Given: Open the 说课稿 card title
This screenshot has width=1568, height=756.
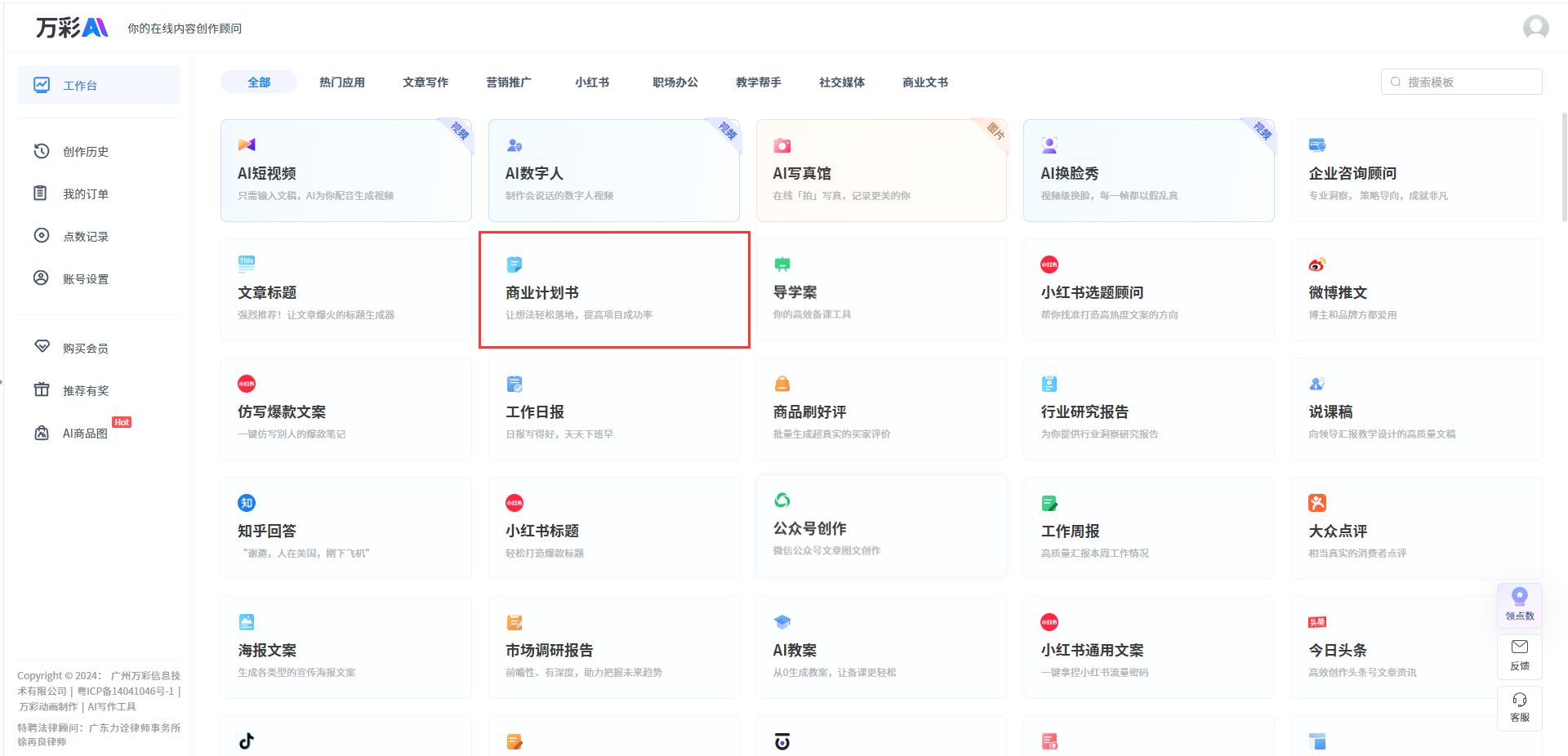Looking at the screenshot, I should coord(1330,412).
